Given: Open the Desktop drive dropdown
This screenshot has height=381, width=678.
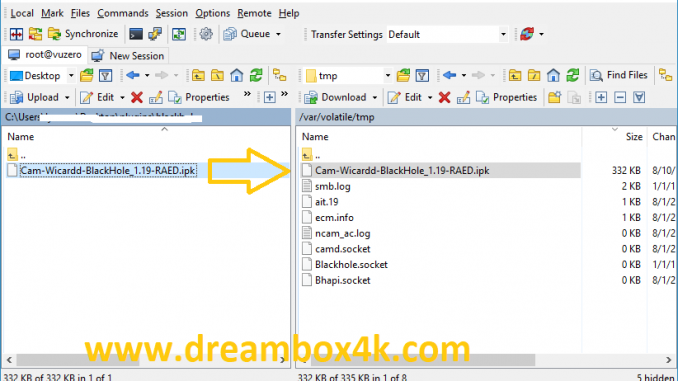Looking at the screenshot, I should coord(71,76).
